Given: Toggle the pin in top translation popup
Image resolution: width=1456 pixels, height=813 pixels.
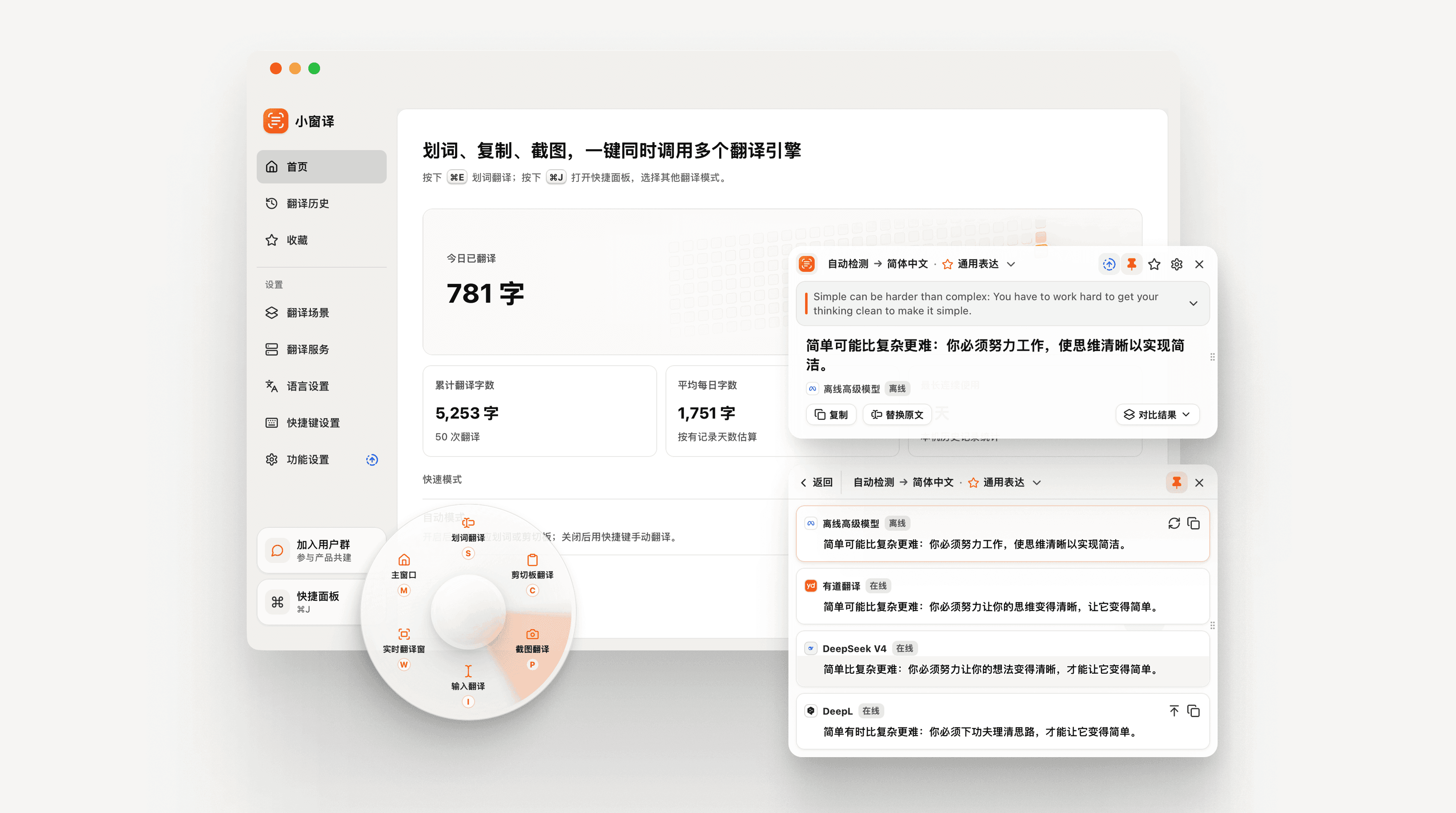Looking at the screenshot, I should pos(1131,264).
